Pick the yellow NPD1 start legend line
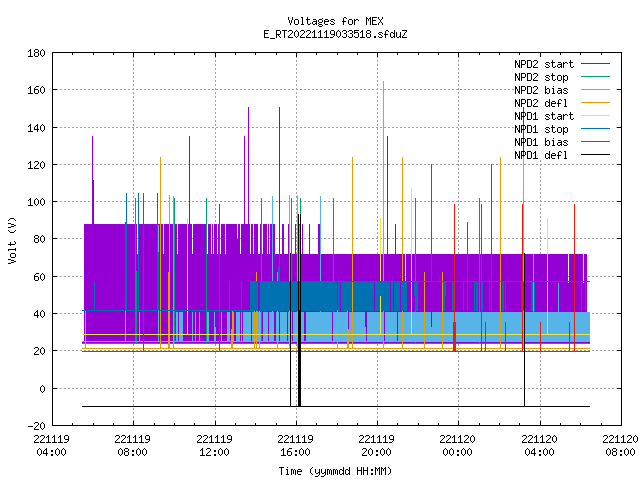640x480 pixels. click(595, 116)
